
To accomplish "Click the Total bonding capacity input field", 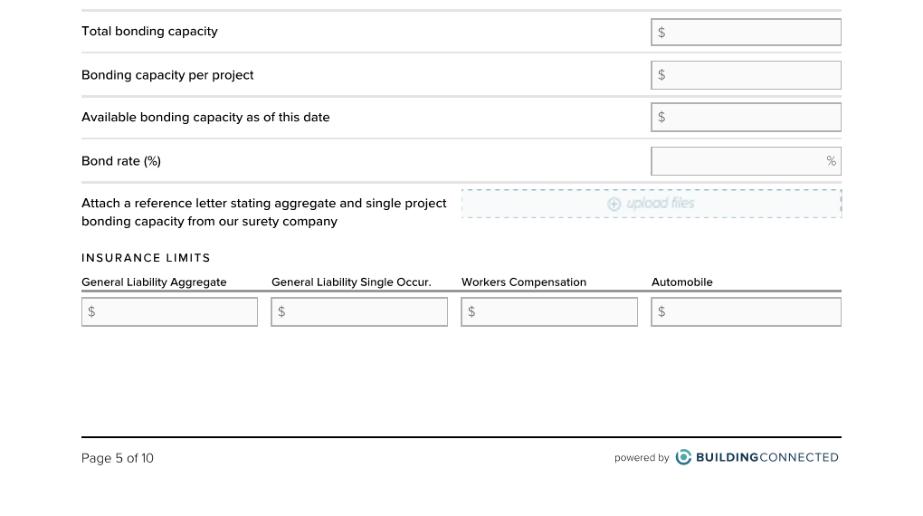I will point(746,32).
